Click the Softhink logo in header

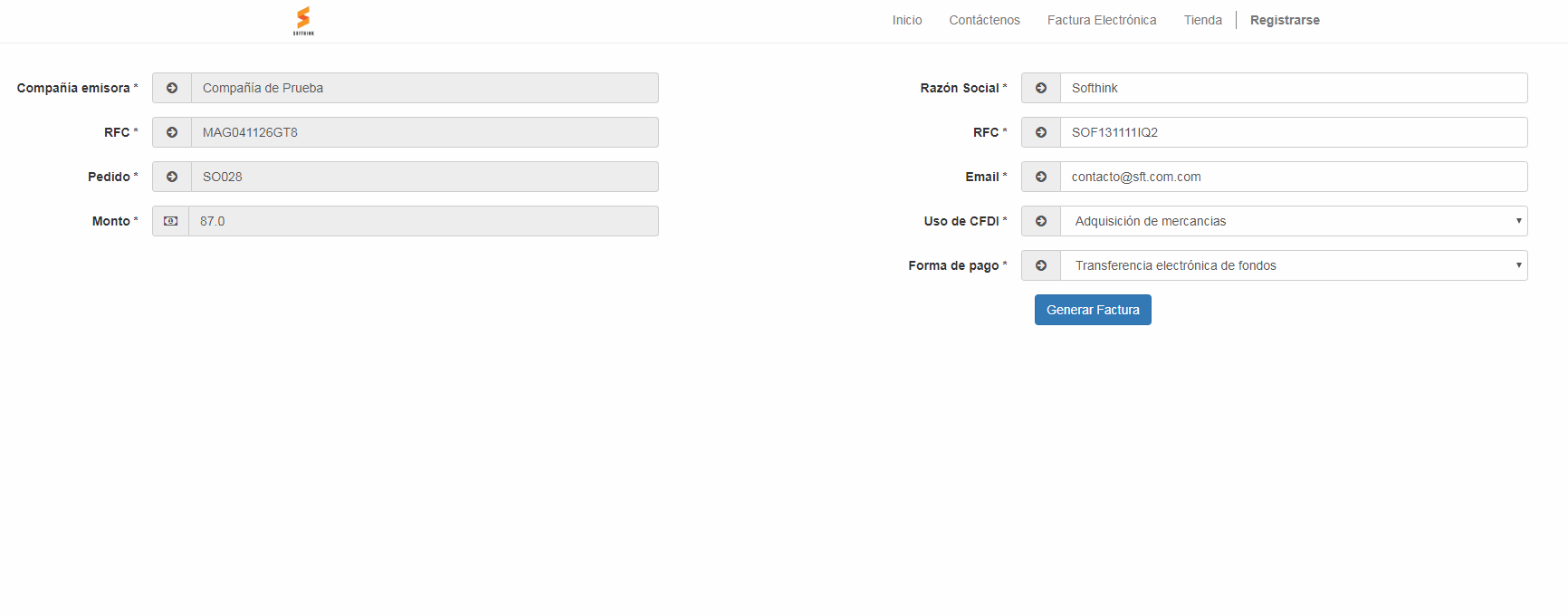coord(303,21)
